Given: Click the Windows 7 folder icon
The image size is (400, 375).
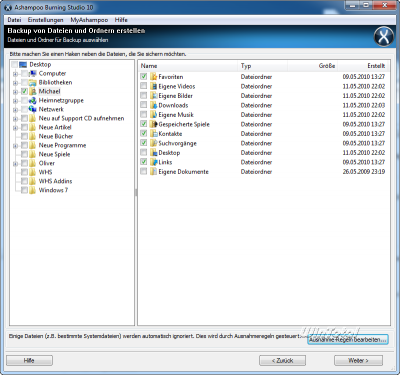Looking at the screenshot, I should pyautogui.click(x=32, y=190).
